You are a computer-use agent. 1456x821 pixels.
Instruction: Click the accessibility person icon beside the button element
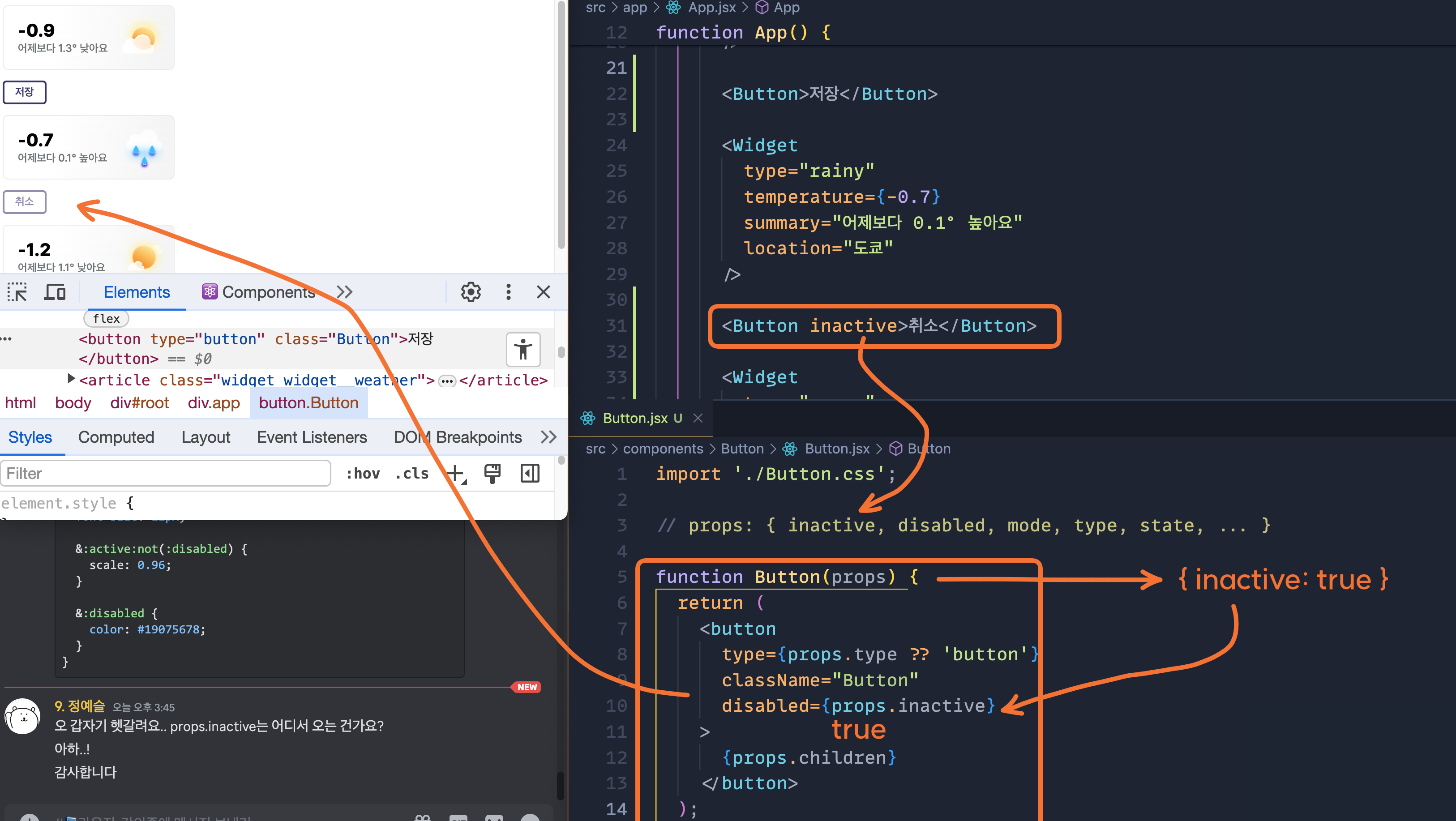pyautogui.click(x=523, y=349)
